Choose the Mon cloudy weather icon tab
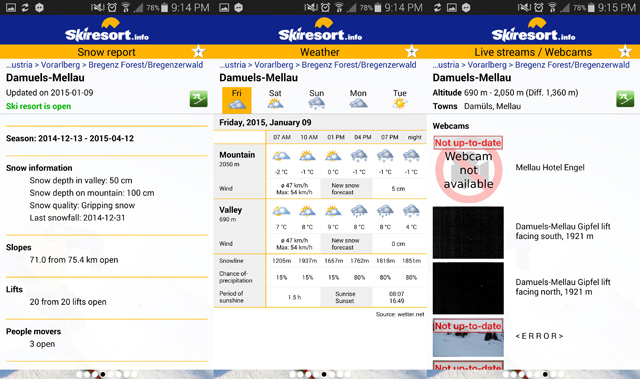This screenshot has width=640, height=379. [358, 100]
